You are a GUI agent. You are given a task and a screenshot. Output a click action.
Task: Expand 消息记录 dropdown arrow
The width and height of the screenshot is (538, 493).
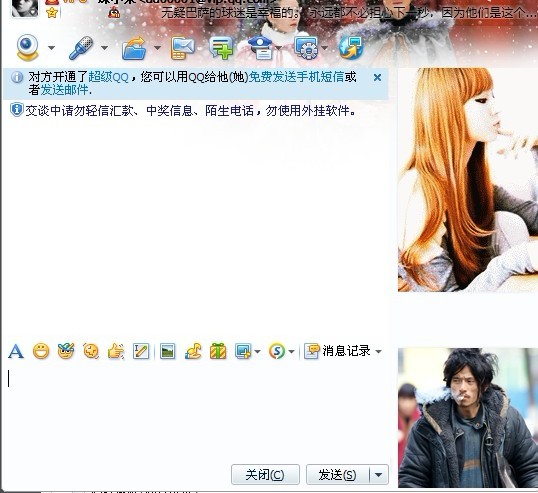(x=378, y=352)
